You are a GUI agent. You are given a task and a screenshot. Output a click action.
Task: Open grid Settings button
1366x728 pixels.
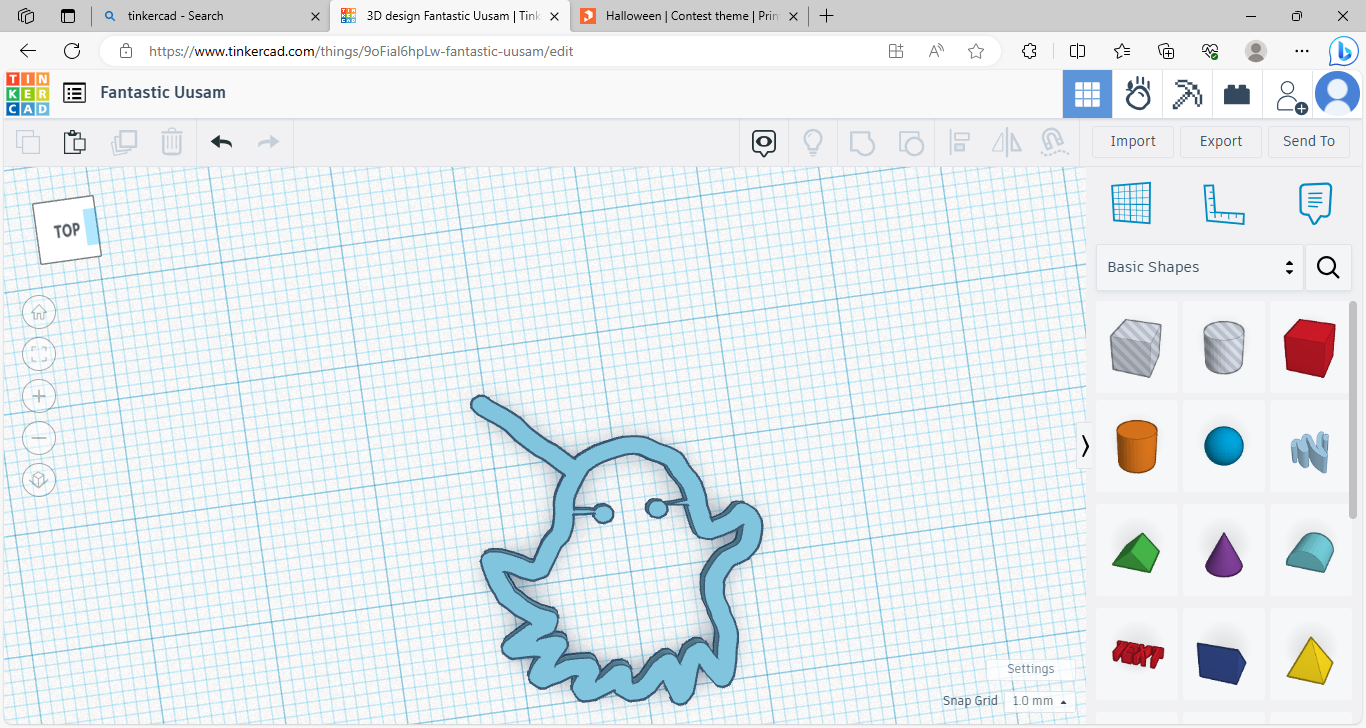pos(1030,669)
